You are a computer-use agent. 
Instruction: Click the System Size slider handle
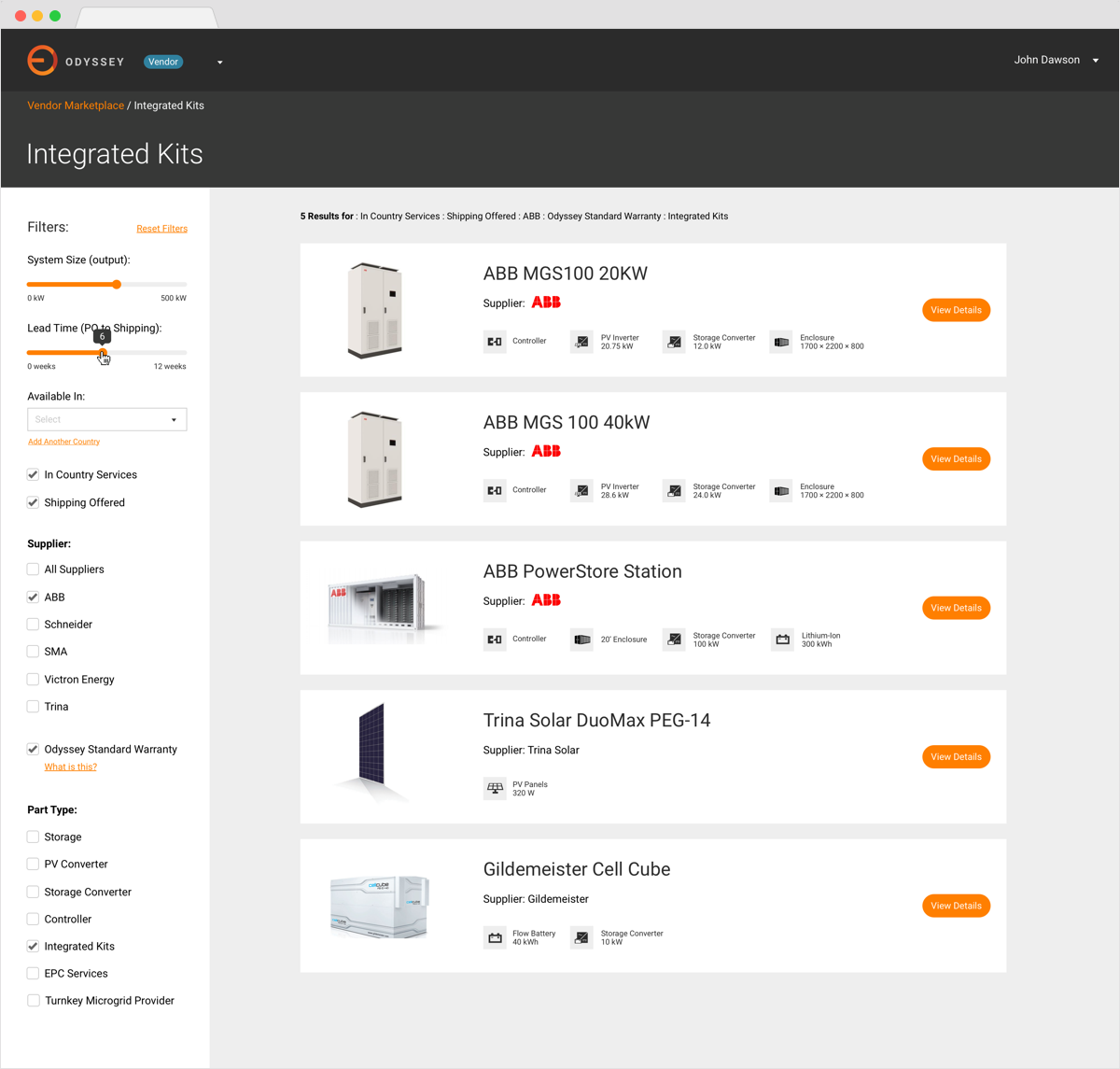coord(117,285)
